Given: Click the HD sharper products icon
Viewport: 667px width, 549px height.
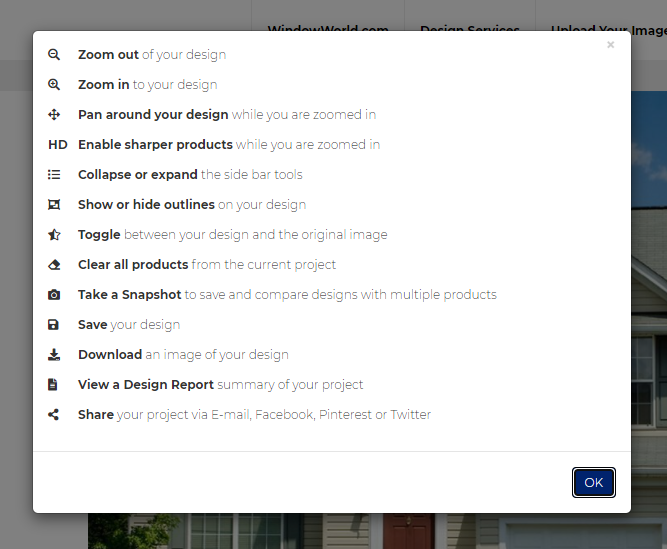Looking at the screenshot, I should coord(58,145).
